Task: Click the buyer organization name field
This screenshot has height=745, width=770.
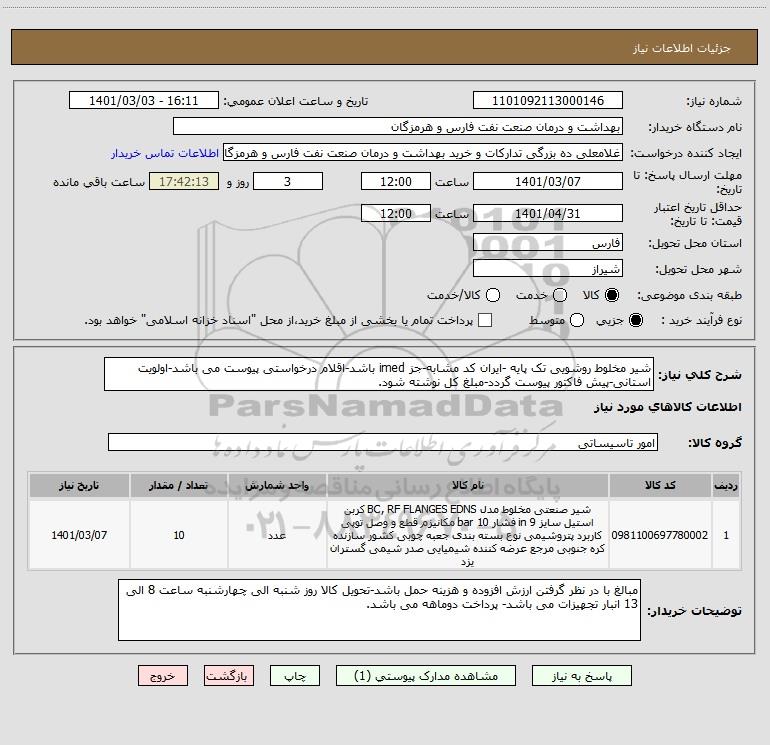Action: click(398, 127)
